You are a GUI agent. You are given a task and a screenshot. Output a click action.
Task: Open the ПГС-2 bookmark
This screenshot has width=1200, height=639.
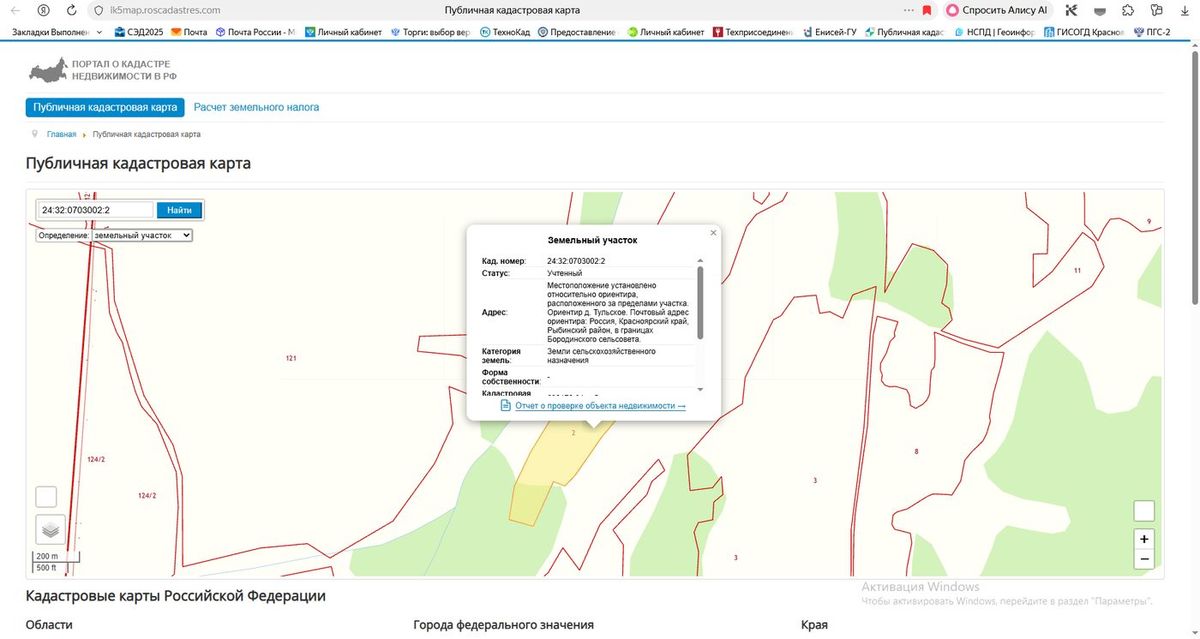click(x=1150, y=32)
